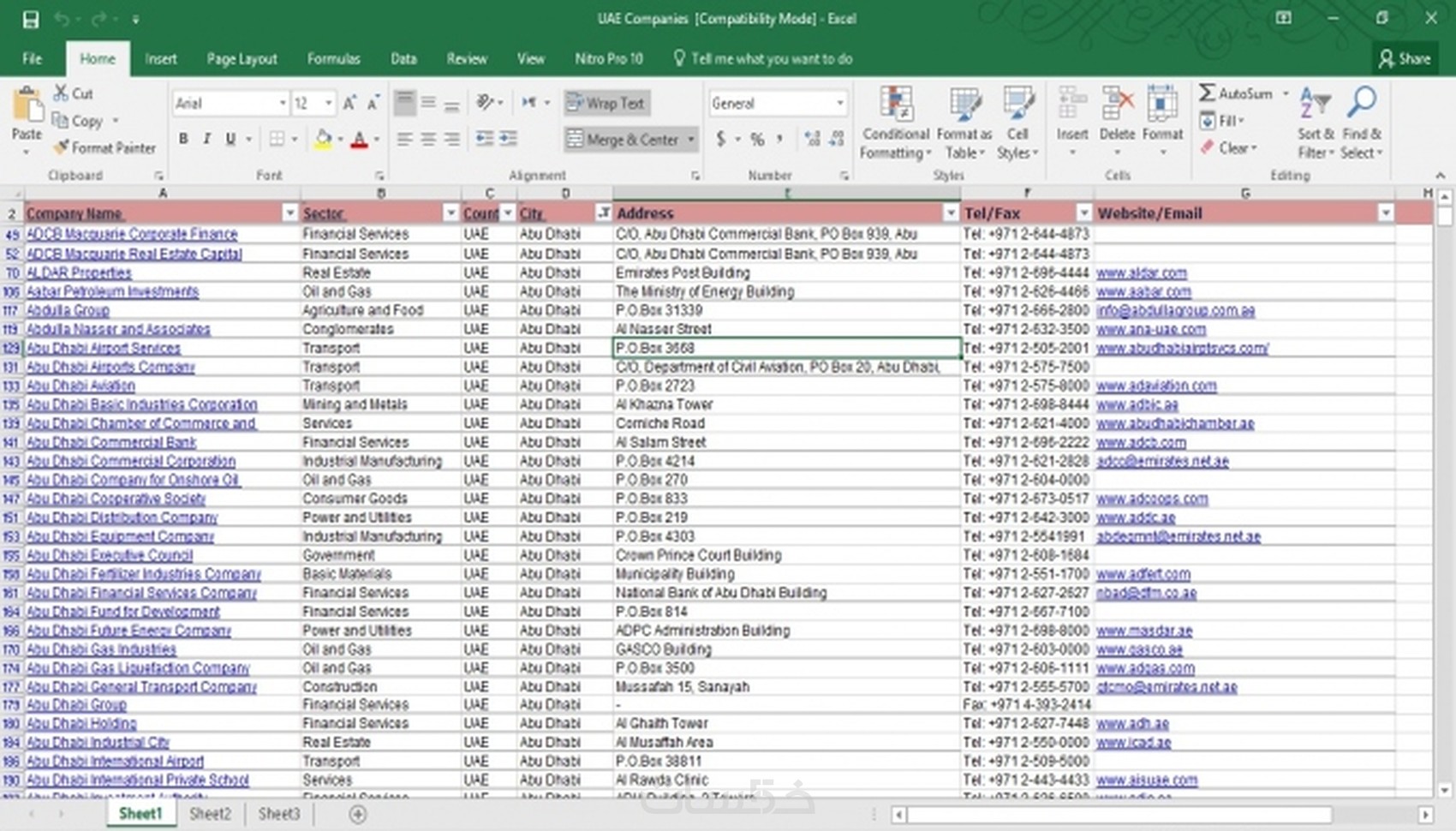This screenshot has height=831, width=1456.
Task: Open the Format as Table gallery
Action: pyautogui.click(x=964, y=123)
